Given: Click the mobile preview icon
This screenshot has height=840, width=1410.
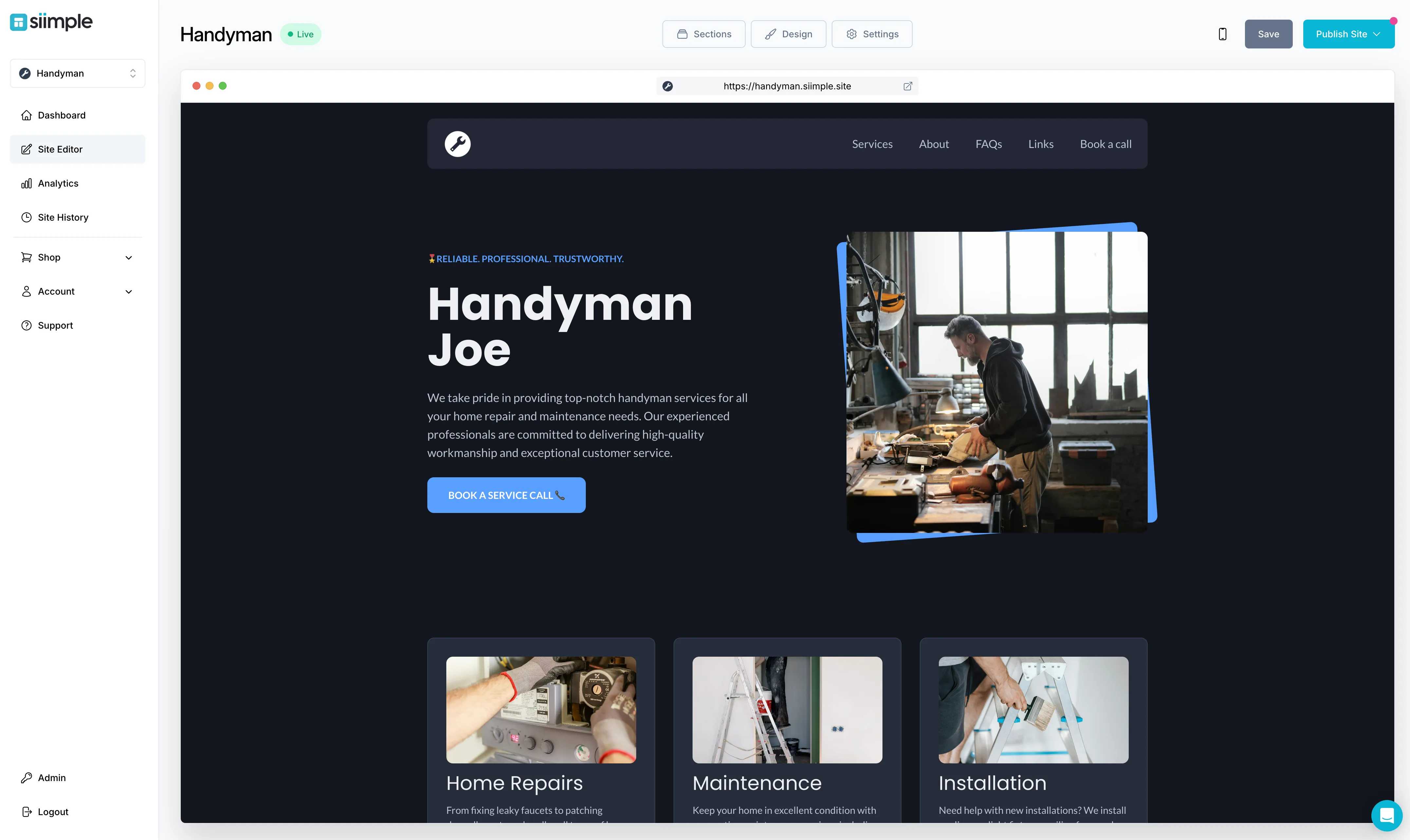Looking at the screenshot, I should [1222, 34].
